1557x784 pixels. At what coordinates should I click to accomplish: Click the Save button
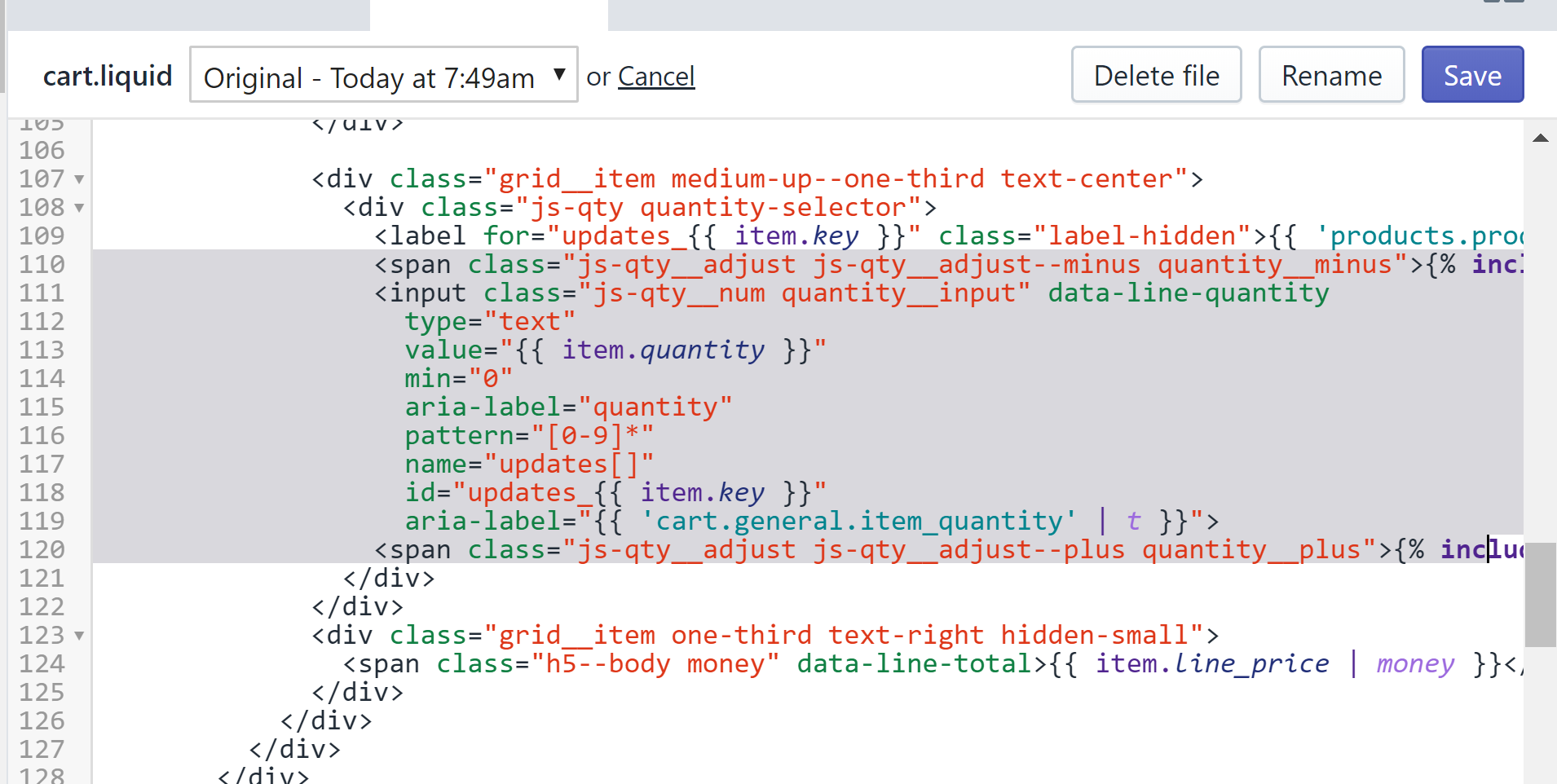click(x=1472, y=75)
